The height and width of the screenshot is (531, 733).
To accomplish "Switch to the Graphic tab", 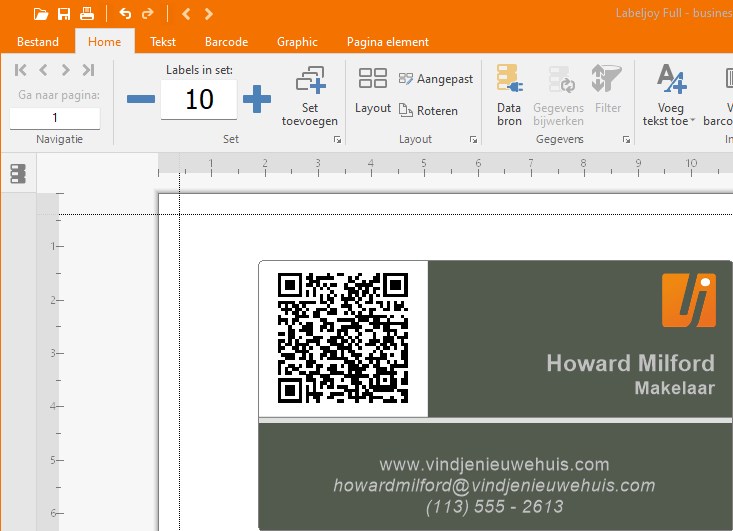I will tap(297, 42).
